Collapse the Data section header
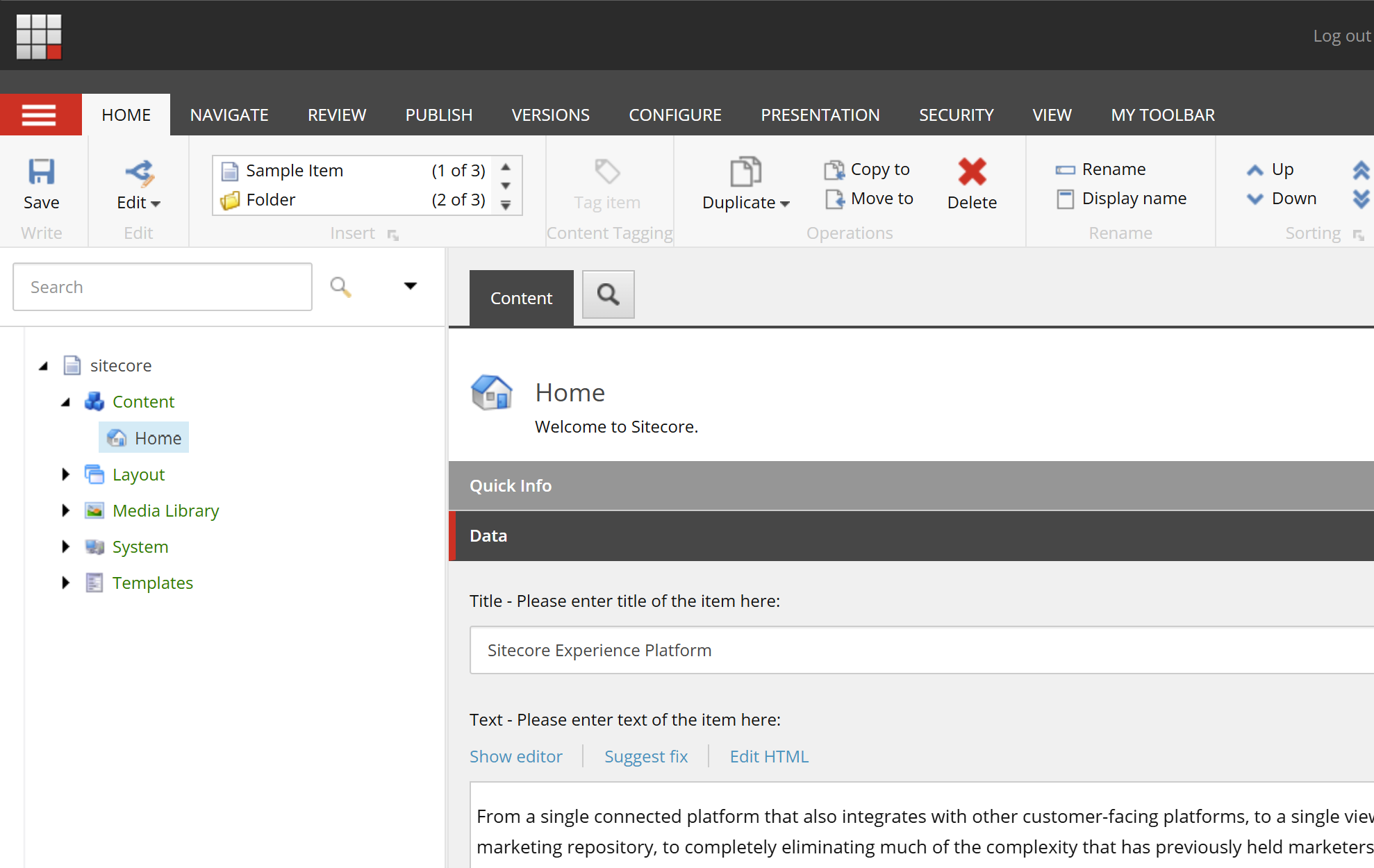This screenshot has width=1374, height=868. click(911, 535)
